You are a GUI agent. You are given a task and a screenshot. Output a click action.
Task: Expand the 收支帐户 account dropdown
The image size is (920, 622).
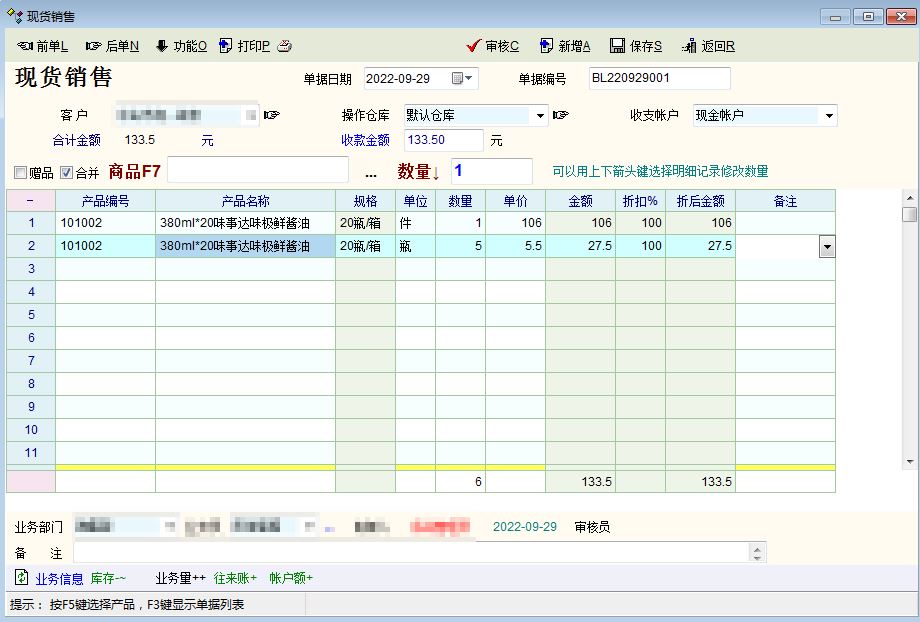pyautogui.click(x=828, y=115)
